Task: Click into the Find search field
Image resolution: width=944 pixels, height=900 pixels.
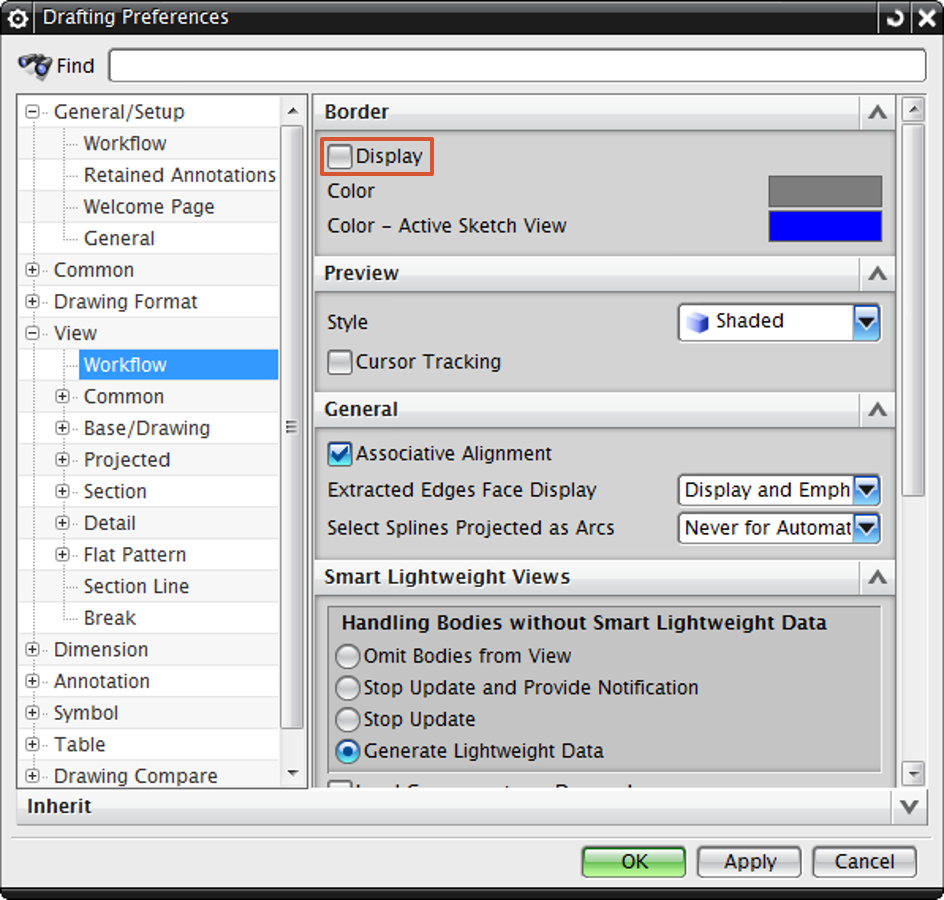Action: tap(517, 66)
